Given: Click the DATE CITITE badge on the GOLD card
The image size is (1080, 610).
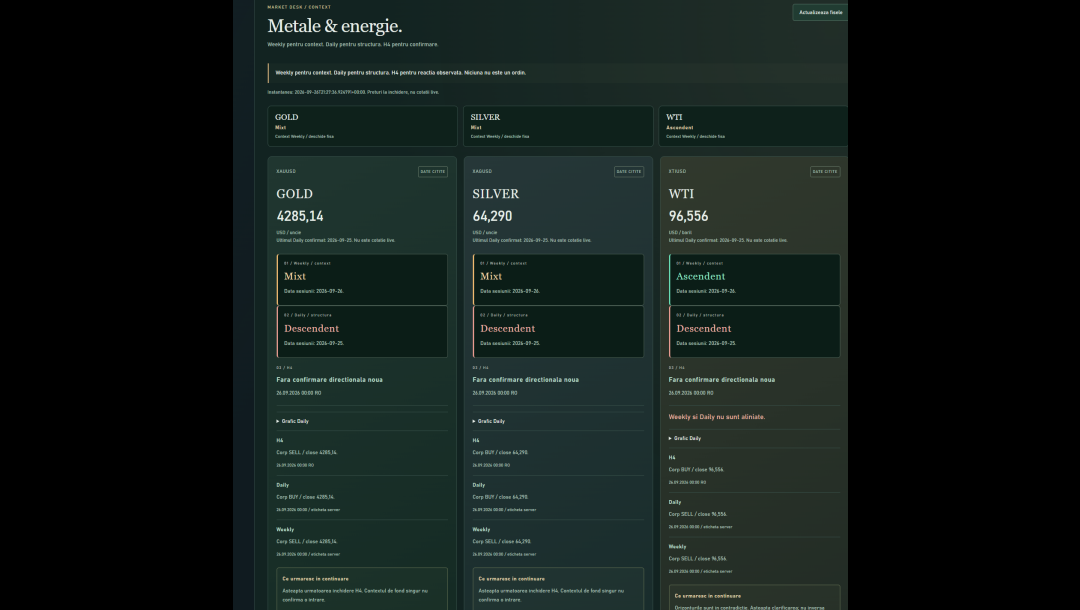Looking at the screenshot, I should pyautogui.click(x=433, y=171).
